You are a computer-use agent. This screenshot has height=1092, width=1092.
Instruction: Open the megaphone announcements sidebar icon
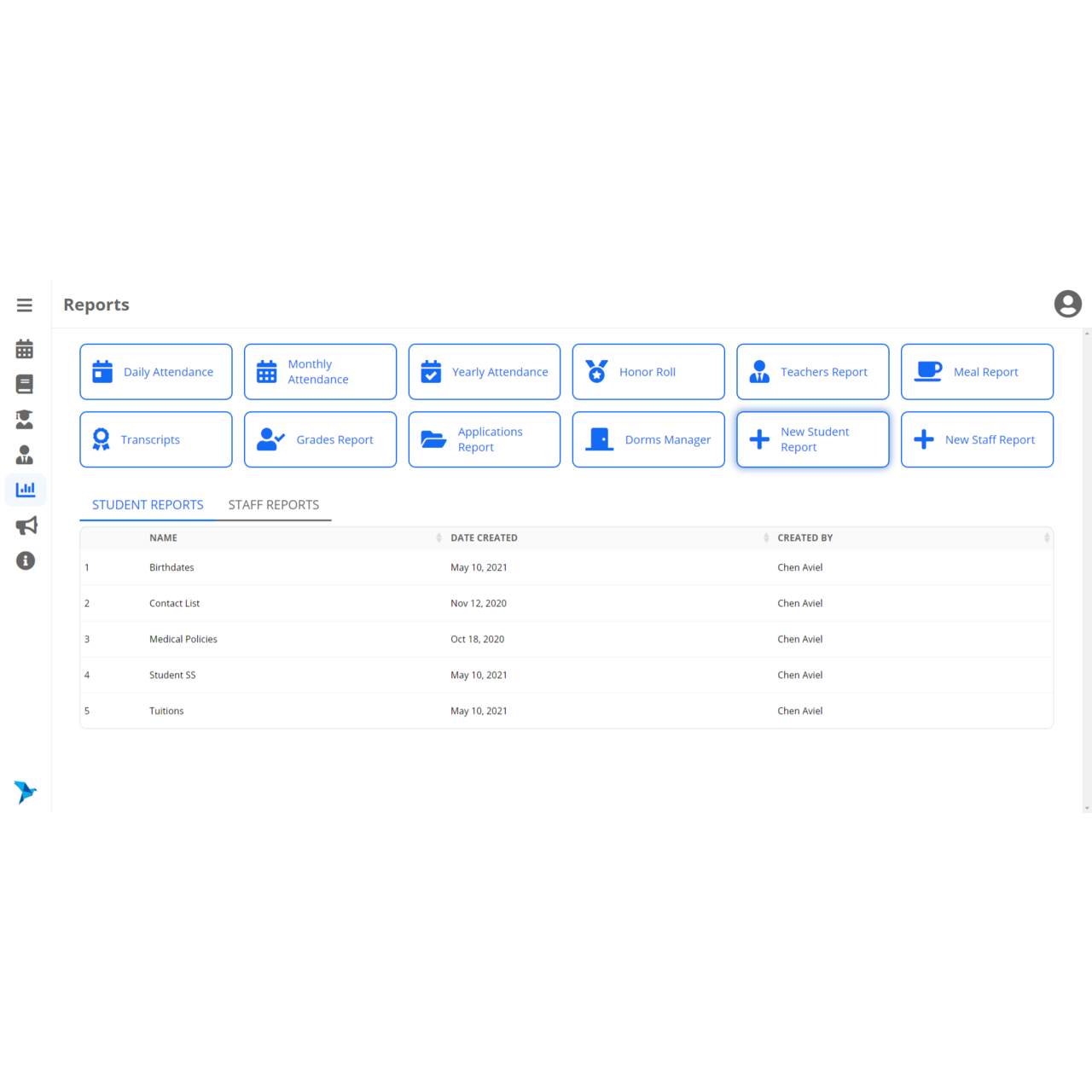(26, 526)
